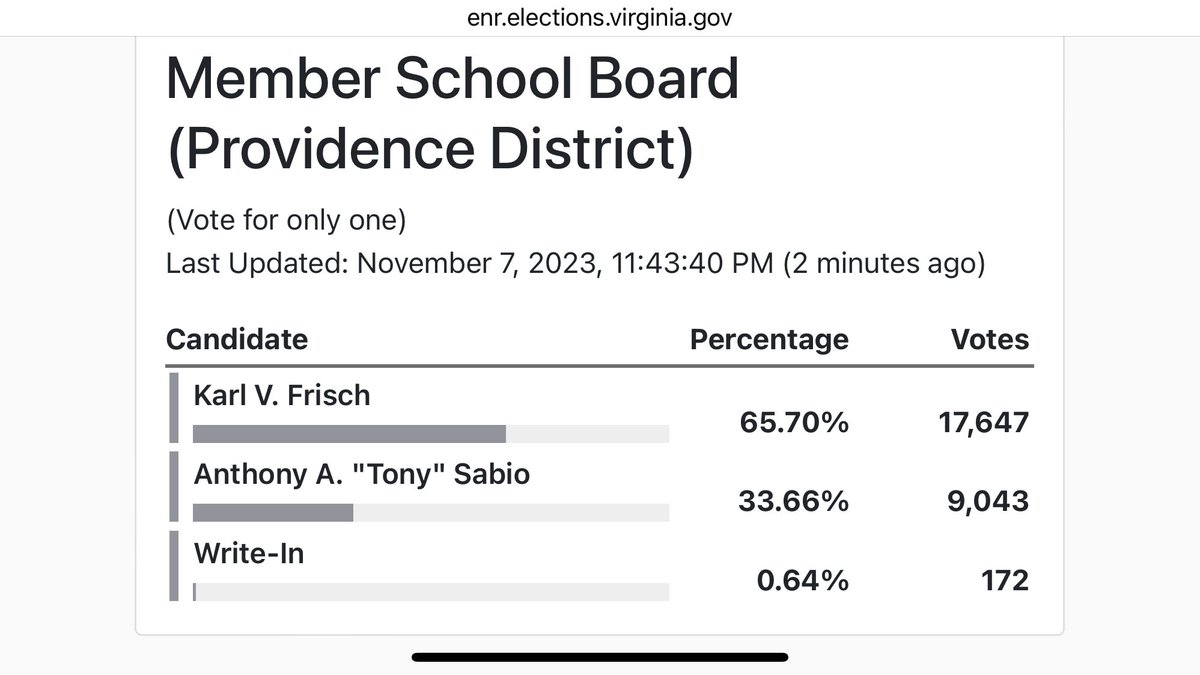Tap the Votes column header

(x=990, y=339)
